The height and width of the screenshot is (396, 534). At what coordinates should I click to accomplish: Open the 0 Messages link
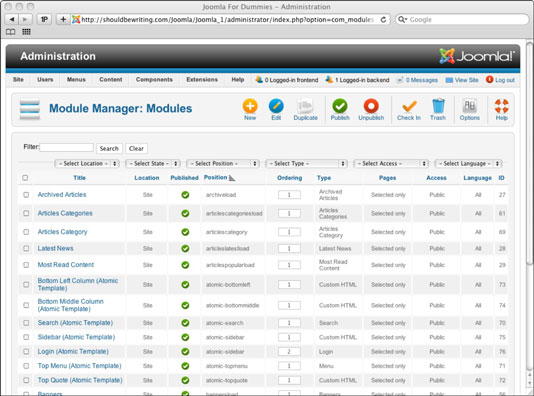click(x=418, y=80)
